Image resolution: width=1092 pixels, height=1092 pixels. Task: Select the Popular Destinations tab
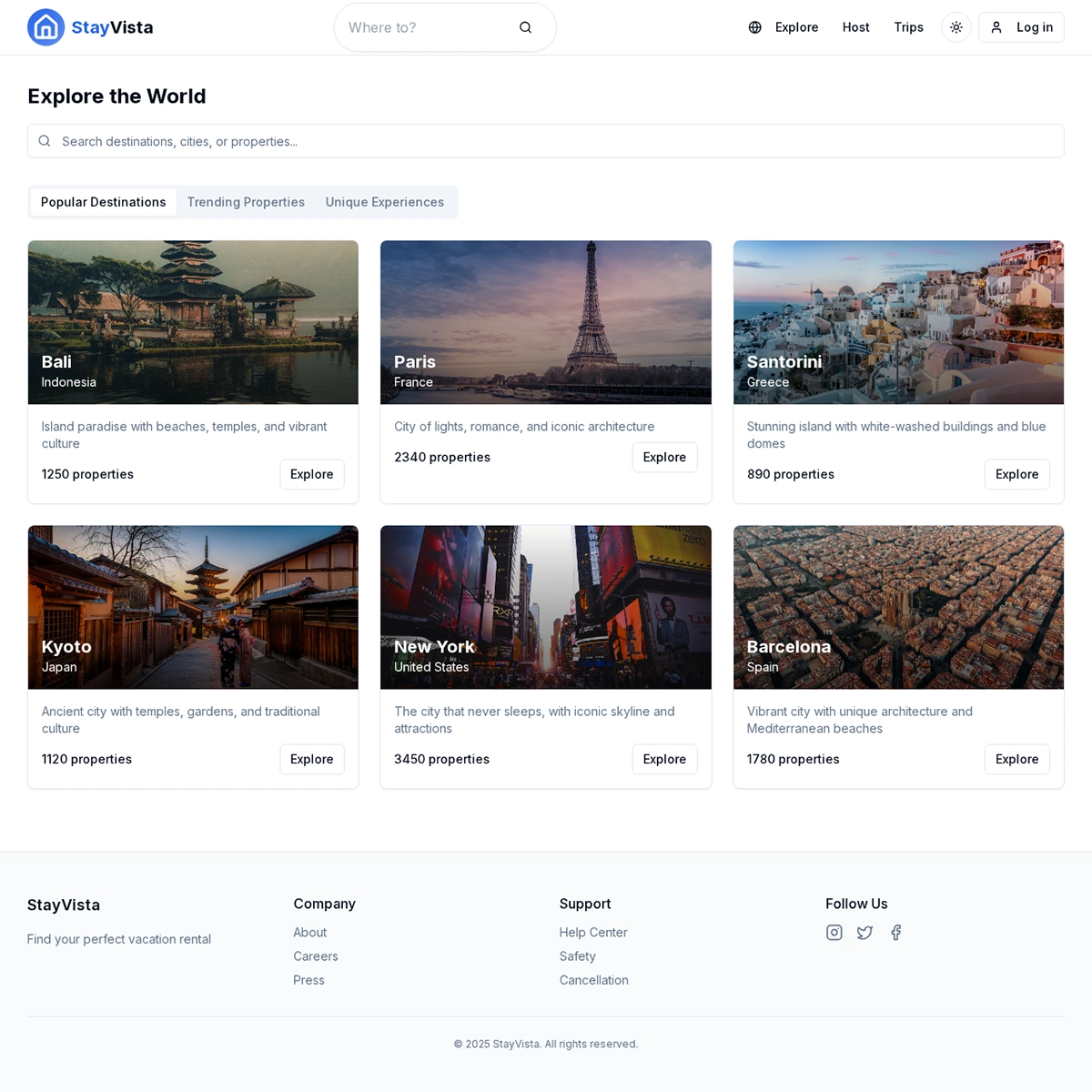pos(104,202)
